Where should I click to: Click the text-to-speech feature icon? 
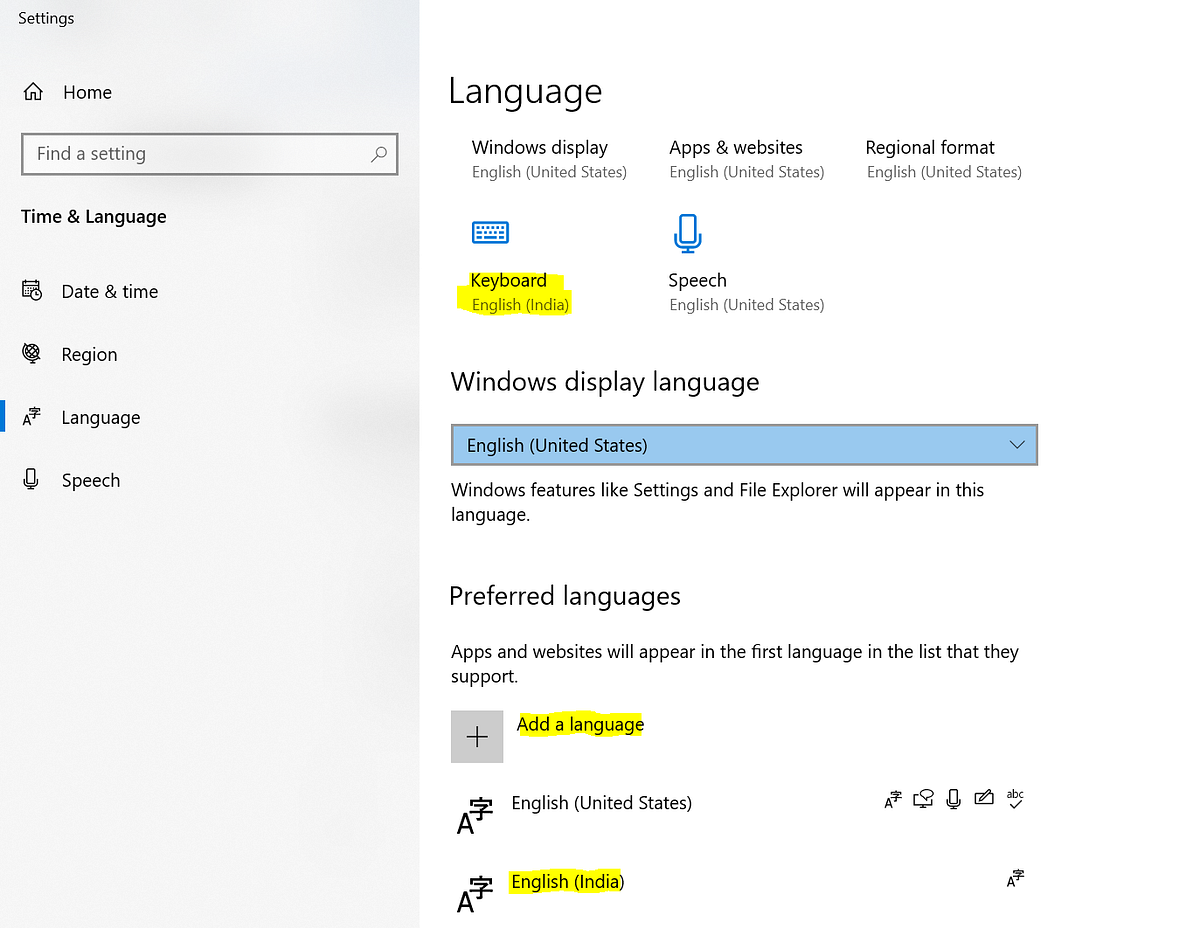(923, 799)
